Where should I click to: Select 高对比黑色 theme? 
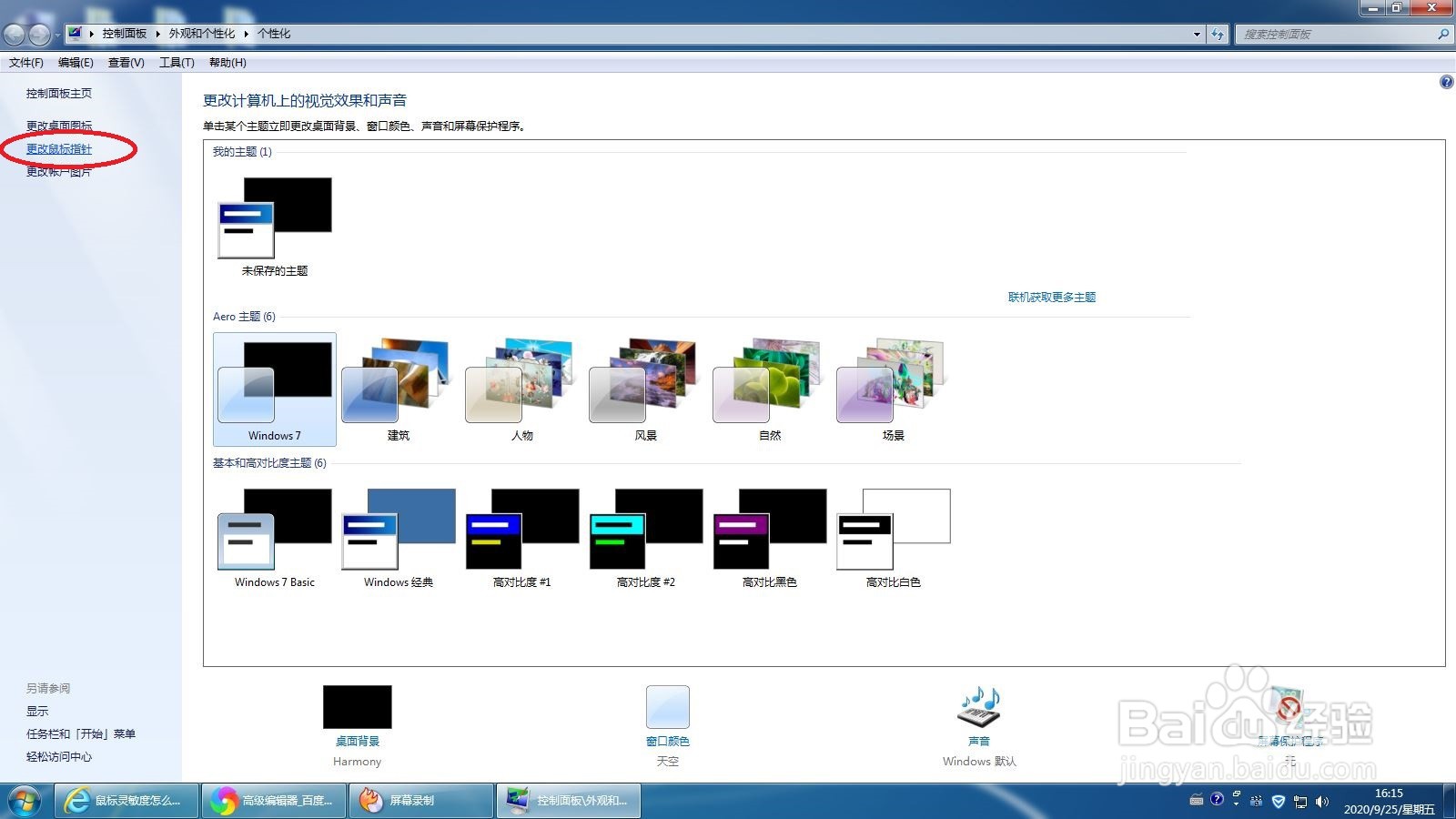[x=769, y=537]
